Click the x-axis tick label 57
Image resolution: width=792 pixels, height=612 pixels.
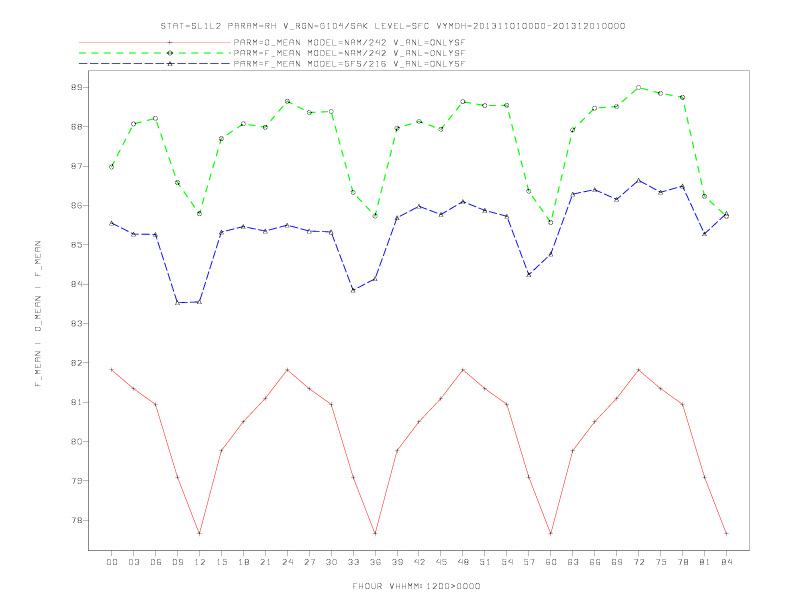(x=529, y=562)
